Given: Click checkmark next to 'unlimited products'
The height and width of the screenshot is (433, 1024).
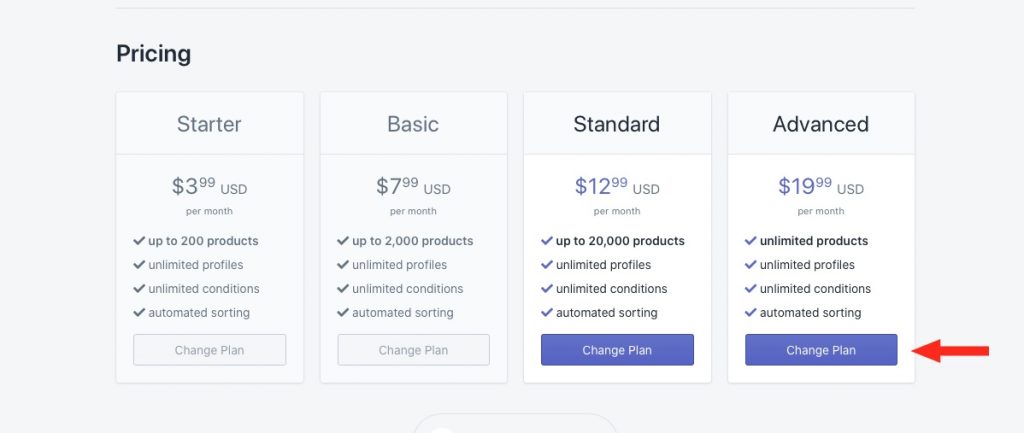Looking at the screenshot, I should 750,241.
